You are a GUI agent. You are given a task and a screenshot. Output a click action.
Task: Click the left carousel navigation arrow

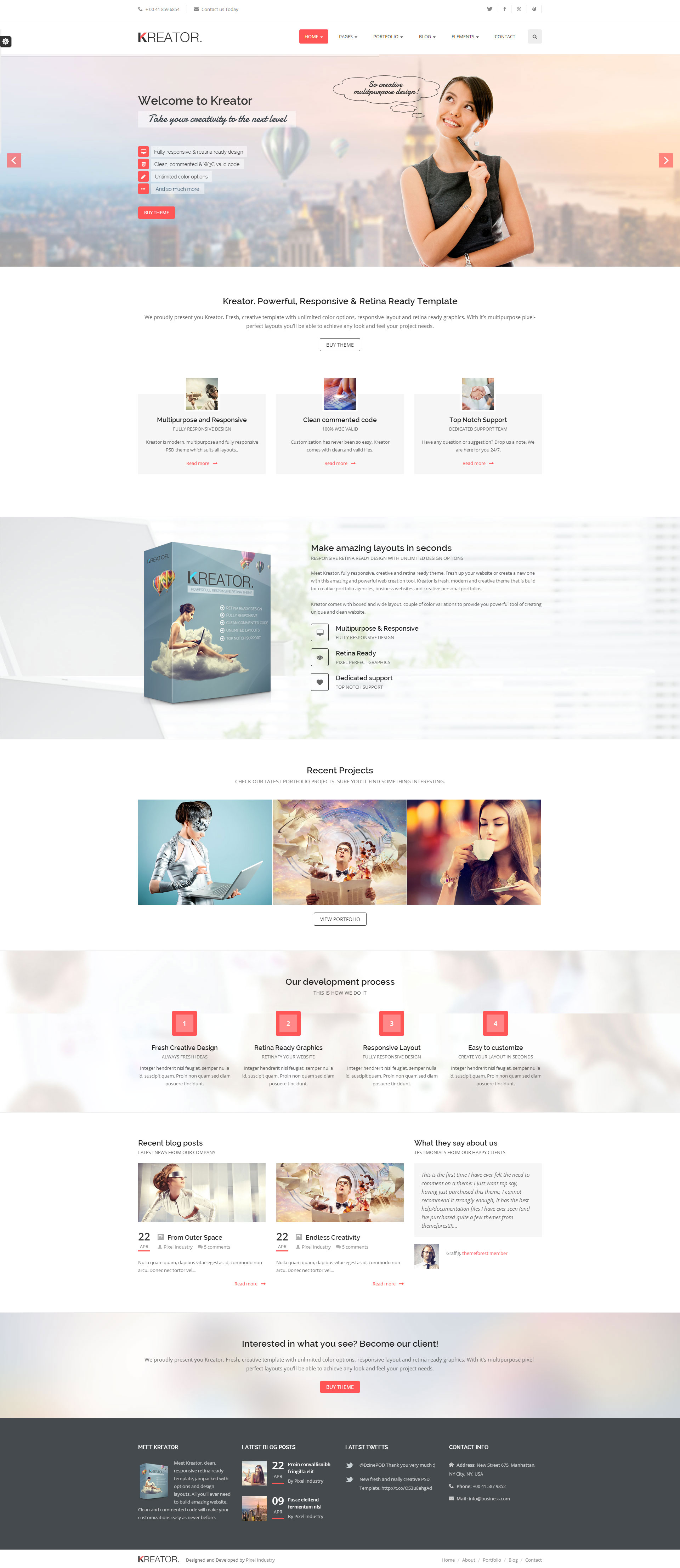click(14, 160)
